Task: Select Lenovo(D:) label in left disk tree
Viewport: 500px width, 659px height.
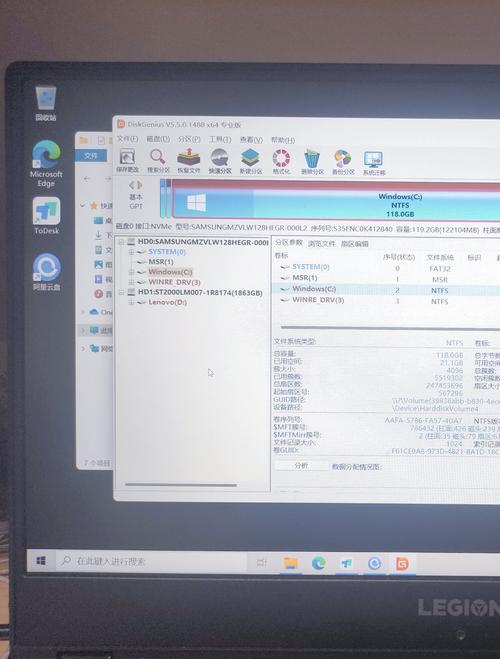Action: (167, 302)
